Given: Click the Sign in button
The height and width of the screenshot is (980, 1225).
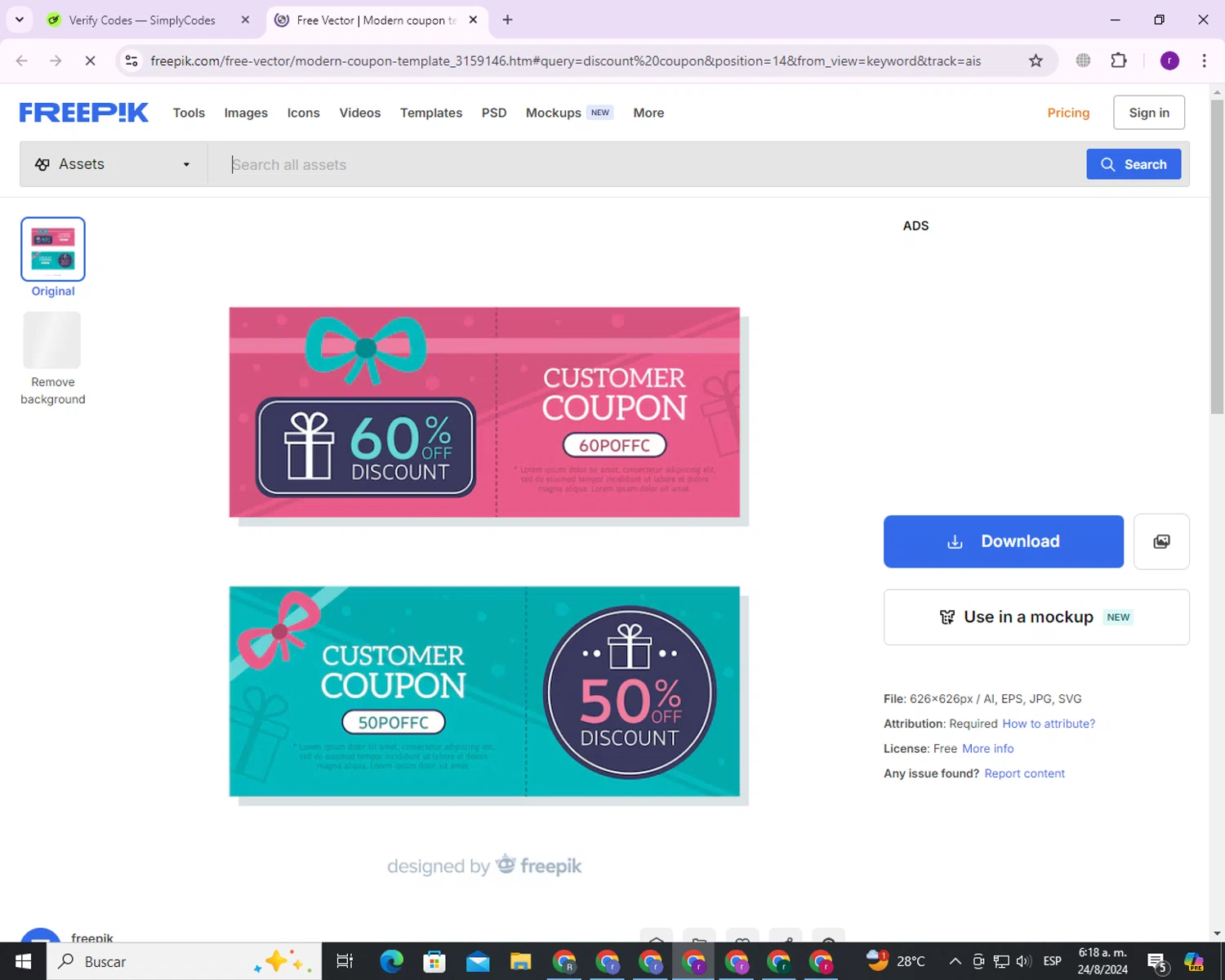Looking at the screenshot, I should pyautogui.click(x=1149, y=113).
